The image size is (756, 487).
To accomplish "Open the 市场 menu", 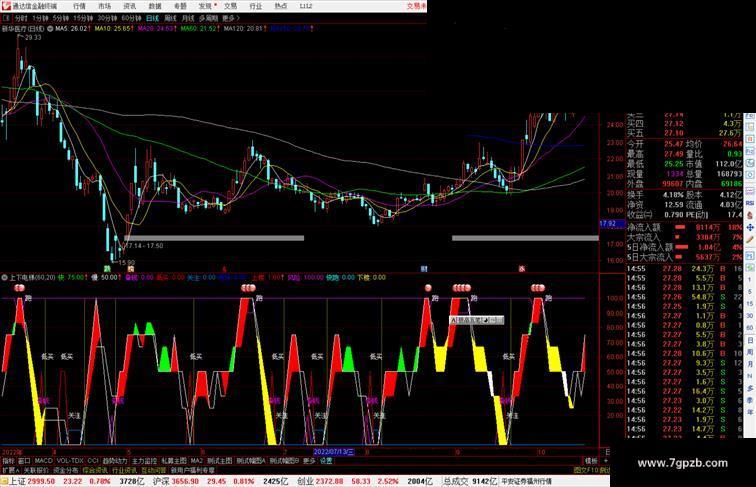I will tap(104, 6).
